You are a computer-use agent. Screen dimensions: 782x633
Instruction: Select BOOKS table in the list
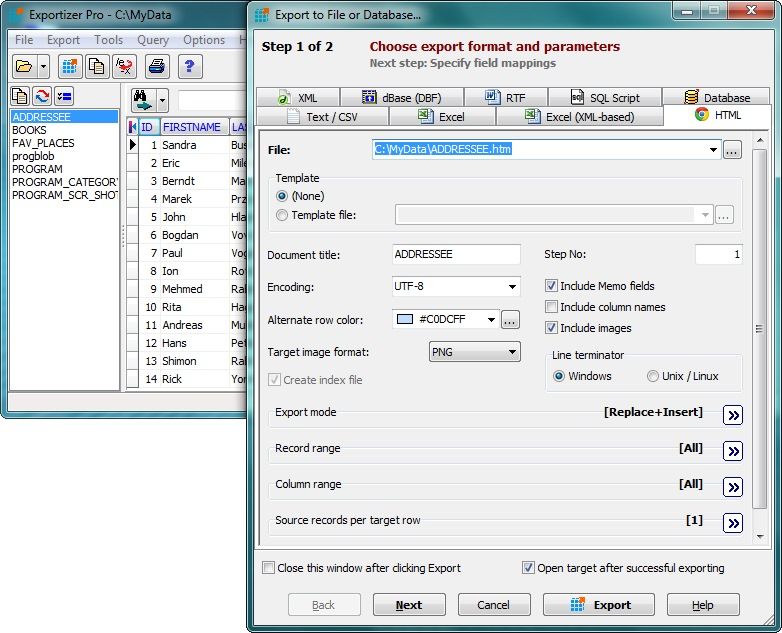29,130
